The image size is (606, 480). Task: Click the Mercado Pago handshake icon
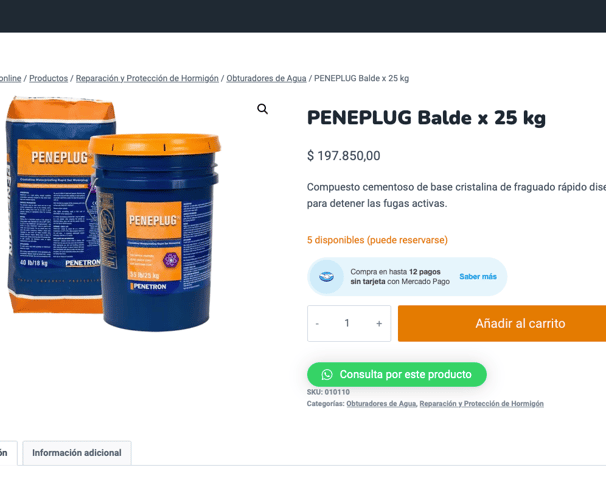(x=327, y=277)
